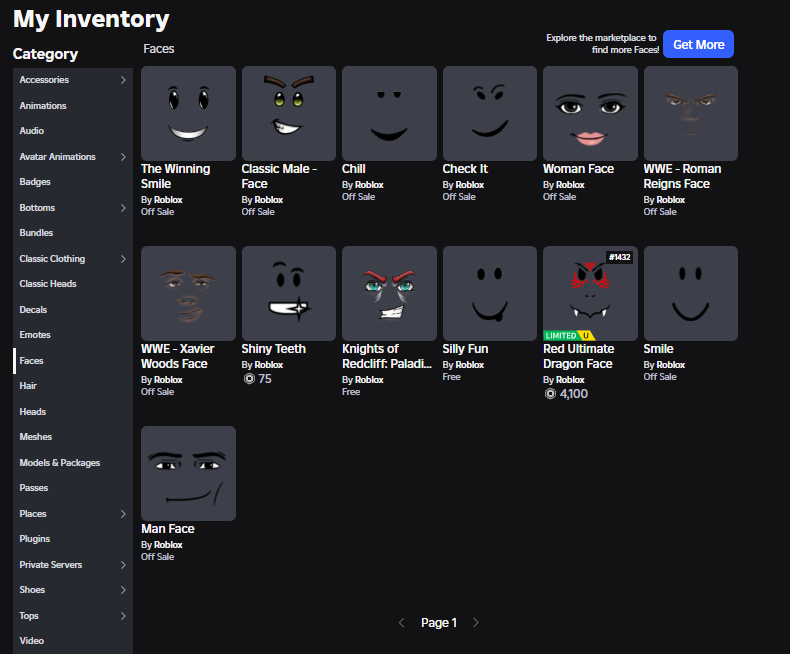Screen dimensions: 790x654
Task: Click the 4,100 price text
Action: [x=574, y=394]
